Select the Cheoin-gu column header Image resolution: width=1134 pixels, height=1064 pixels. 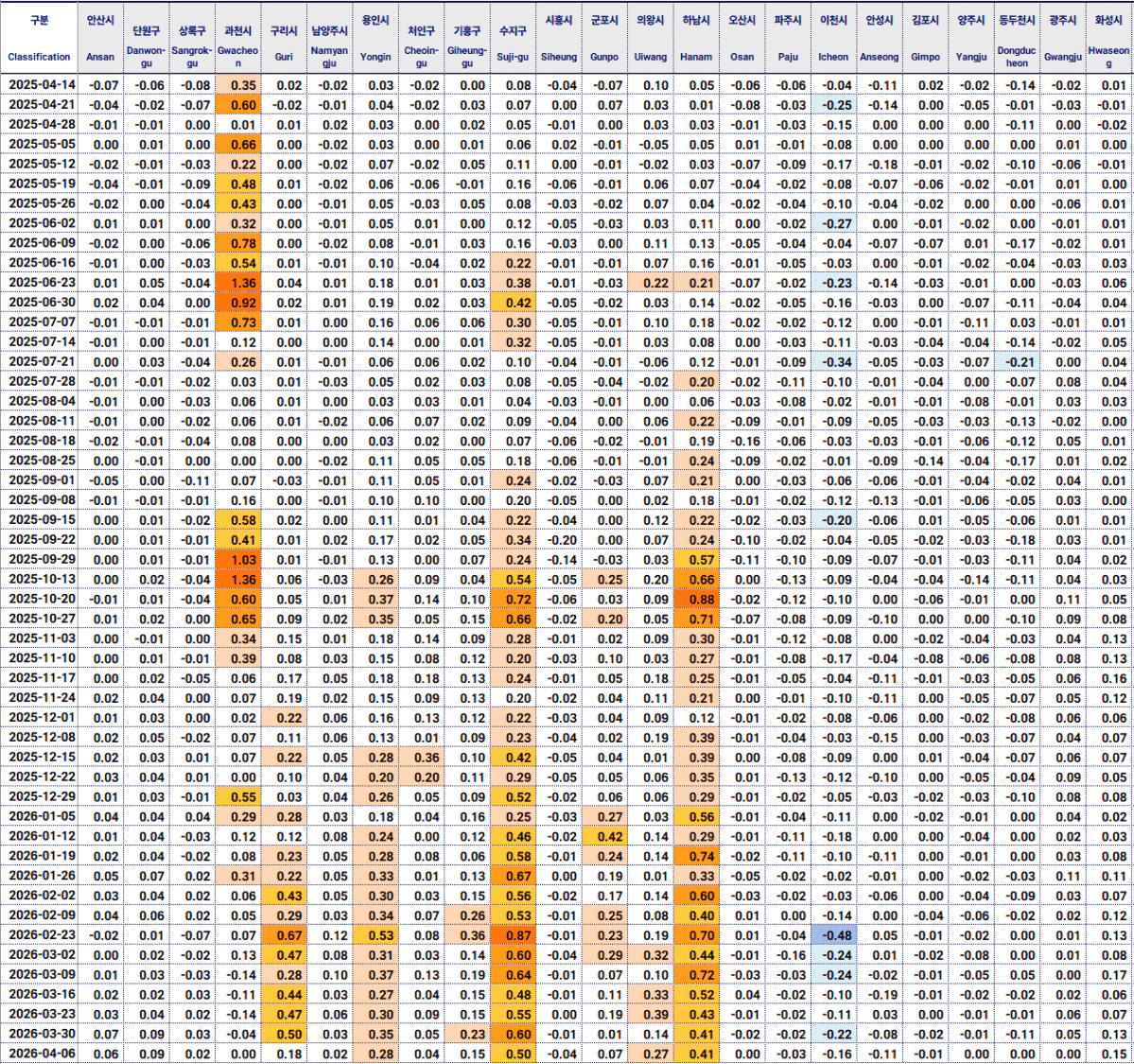(422, 37)
